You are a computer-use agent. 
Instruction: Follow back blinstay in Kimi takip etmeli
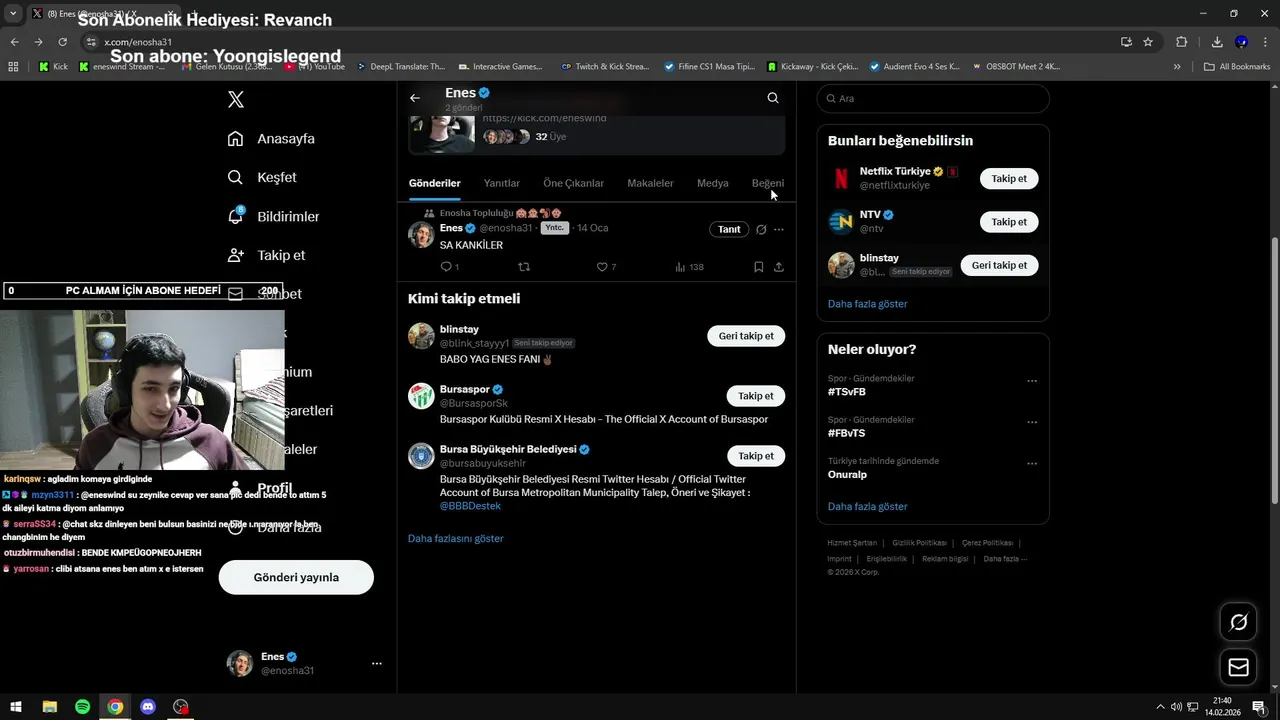746,336
